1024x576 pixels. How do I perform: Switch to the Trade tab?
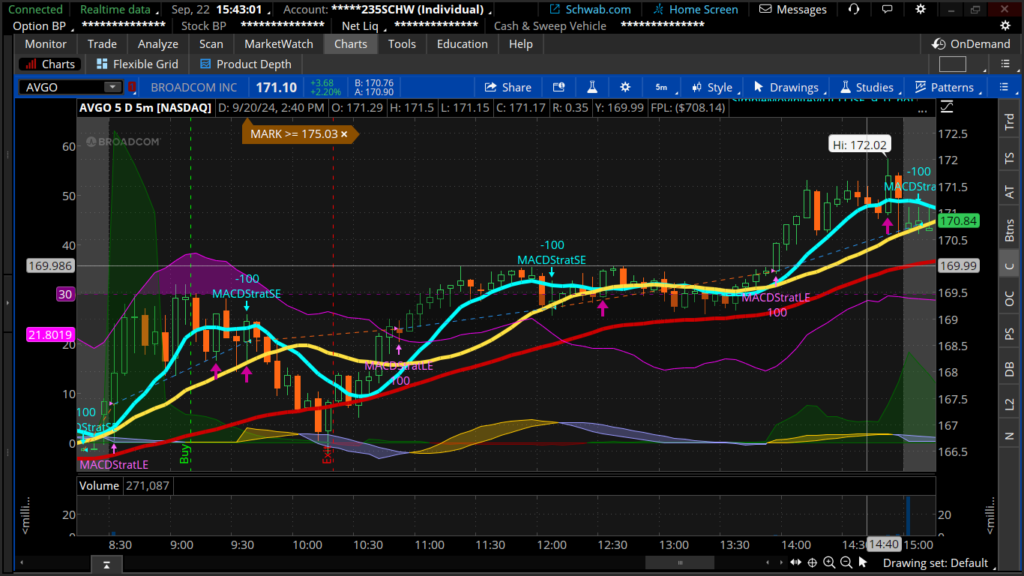(x=102, y=44)
